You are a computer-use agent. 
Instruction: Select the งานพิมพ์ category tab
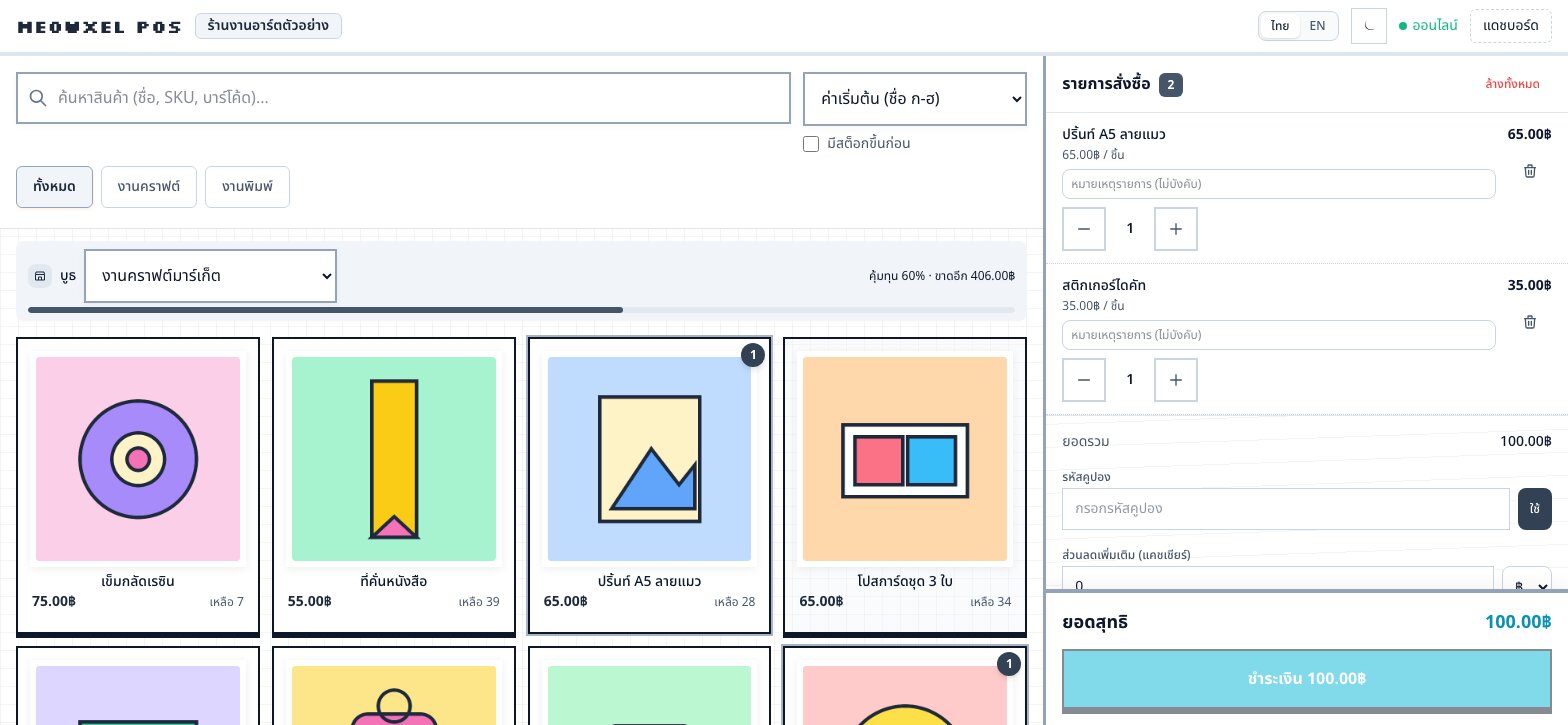click(247, 187)
